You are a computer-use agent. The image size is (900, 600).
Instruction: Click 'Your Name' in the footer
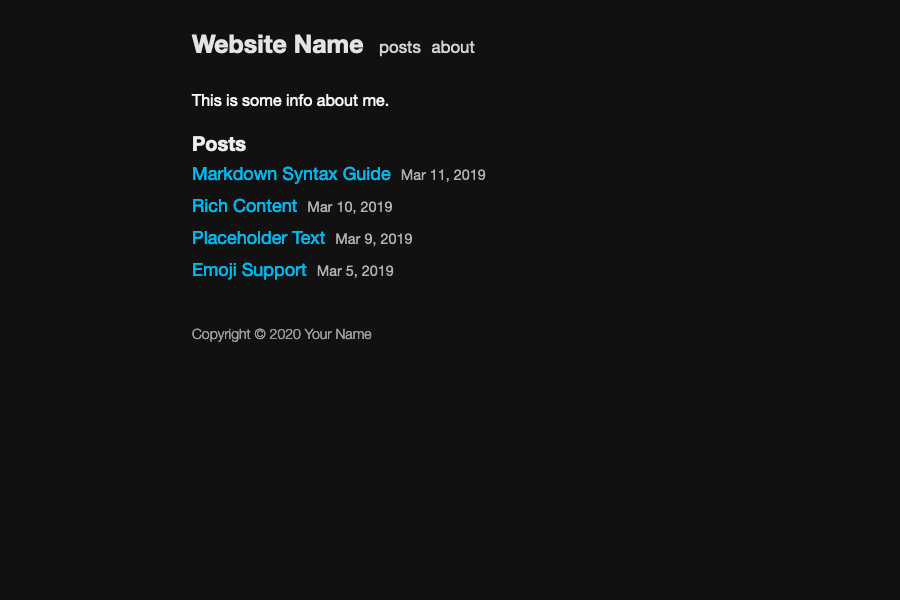click(x=338, y=335)
